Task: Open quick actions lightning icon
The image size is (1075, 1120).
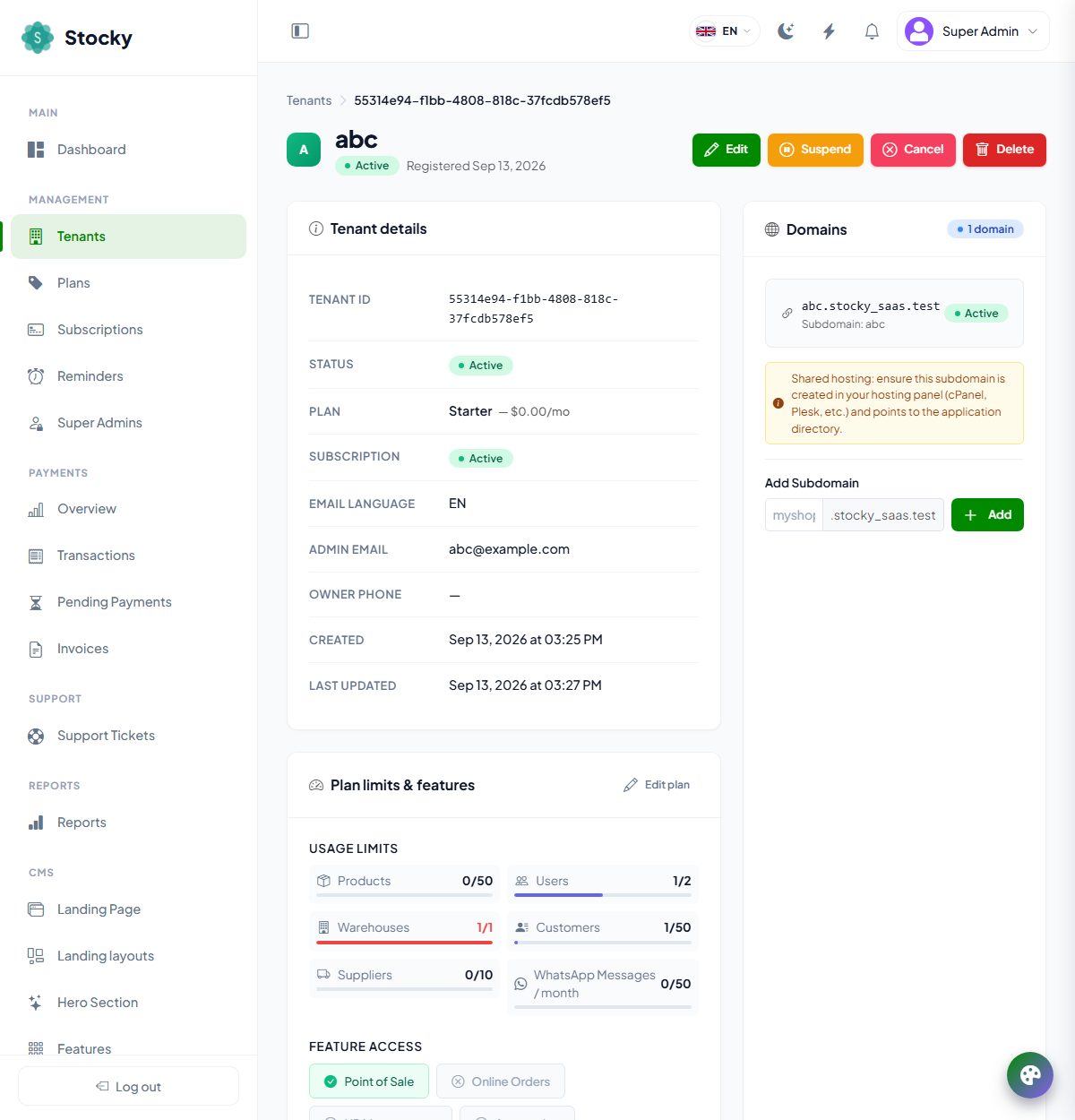Action: coord(829,31)
